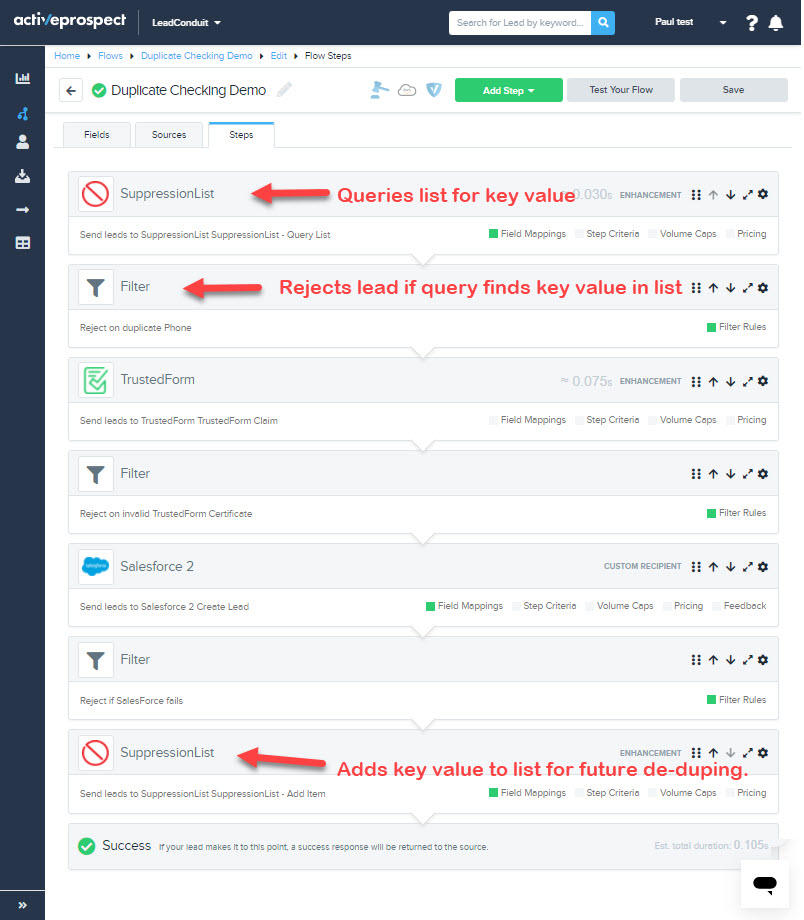This screenshot has height=920, width=804.
Task: Go to Flows breadcrumb
Action: tap(110, 56)
